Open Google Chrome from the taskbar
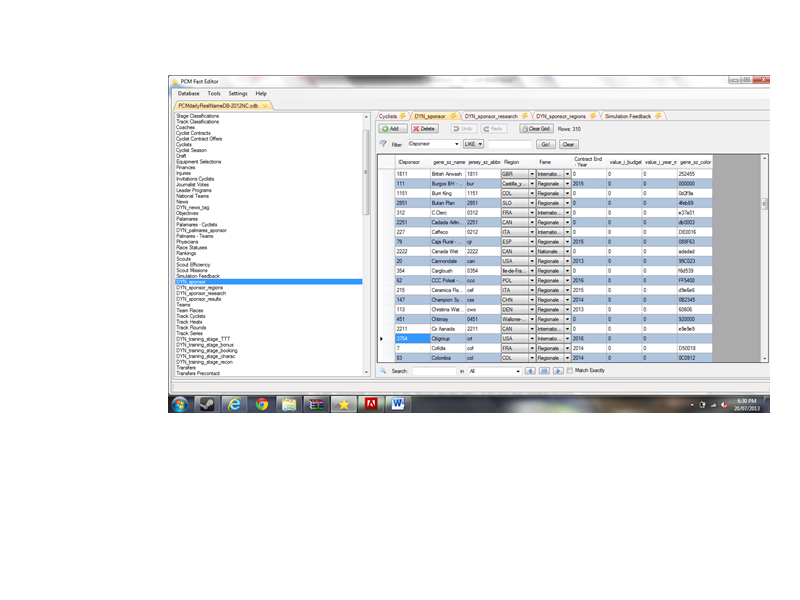Screen dimensions: 800x600 click(261, 404)
